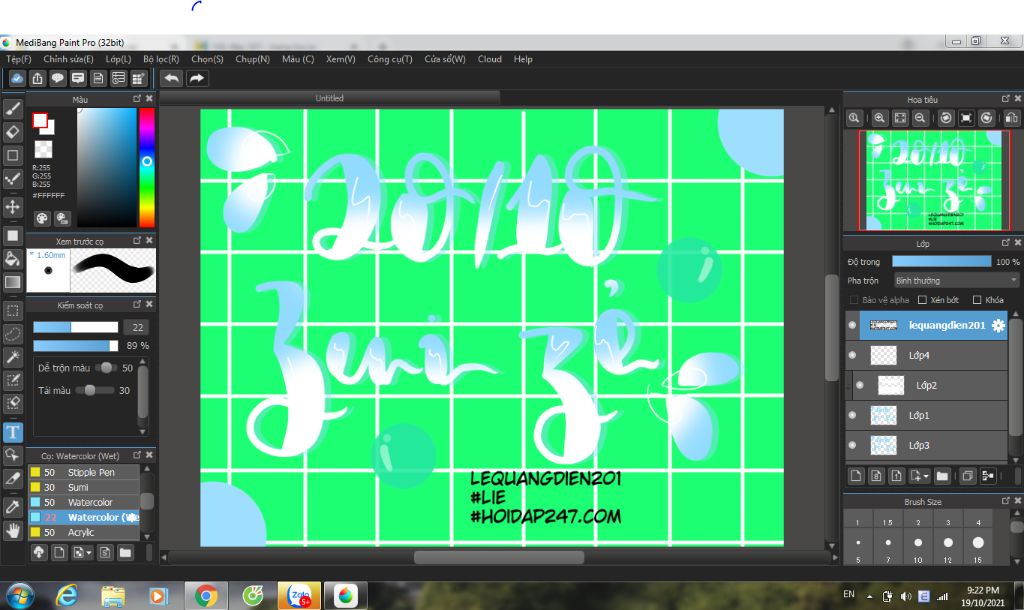The width and height of the screenshot is (1024, 610).
Task: Select the Eraser tool
Action: 12,132
